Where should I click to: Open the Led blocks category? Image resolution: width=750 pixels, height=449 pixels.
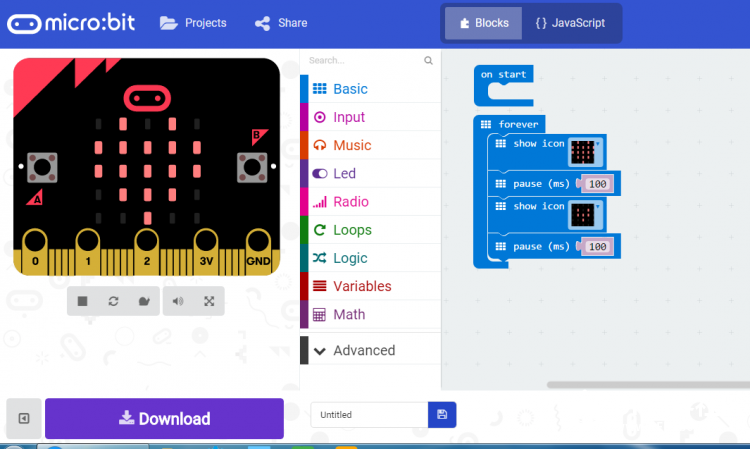(x=370, y=174)
